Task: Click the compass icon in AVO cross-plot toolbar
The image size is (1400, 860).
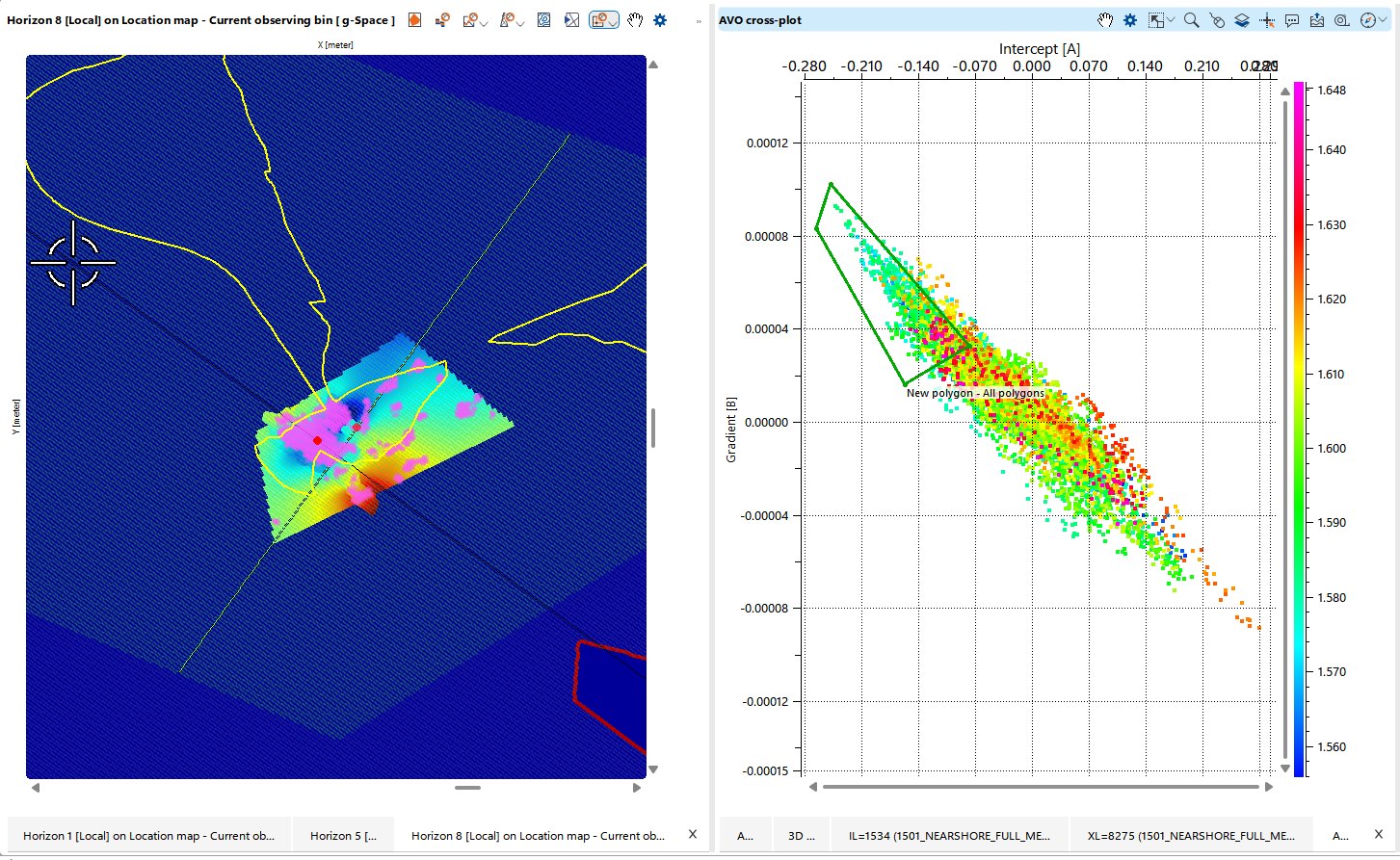Action: coord(1367,19)
